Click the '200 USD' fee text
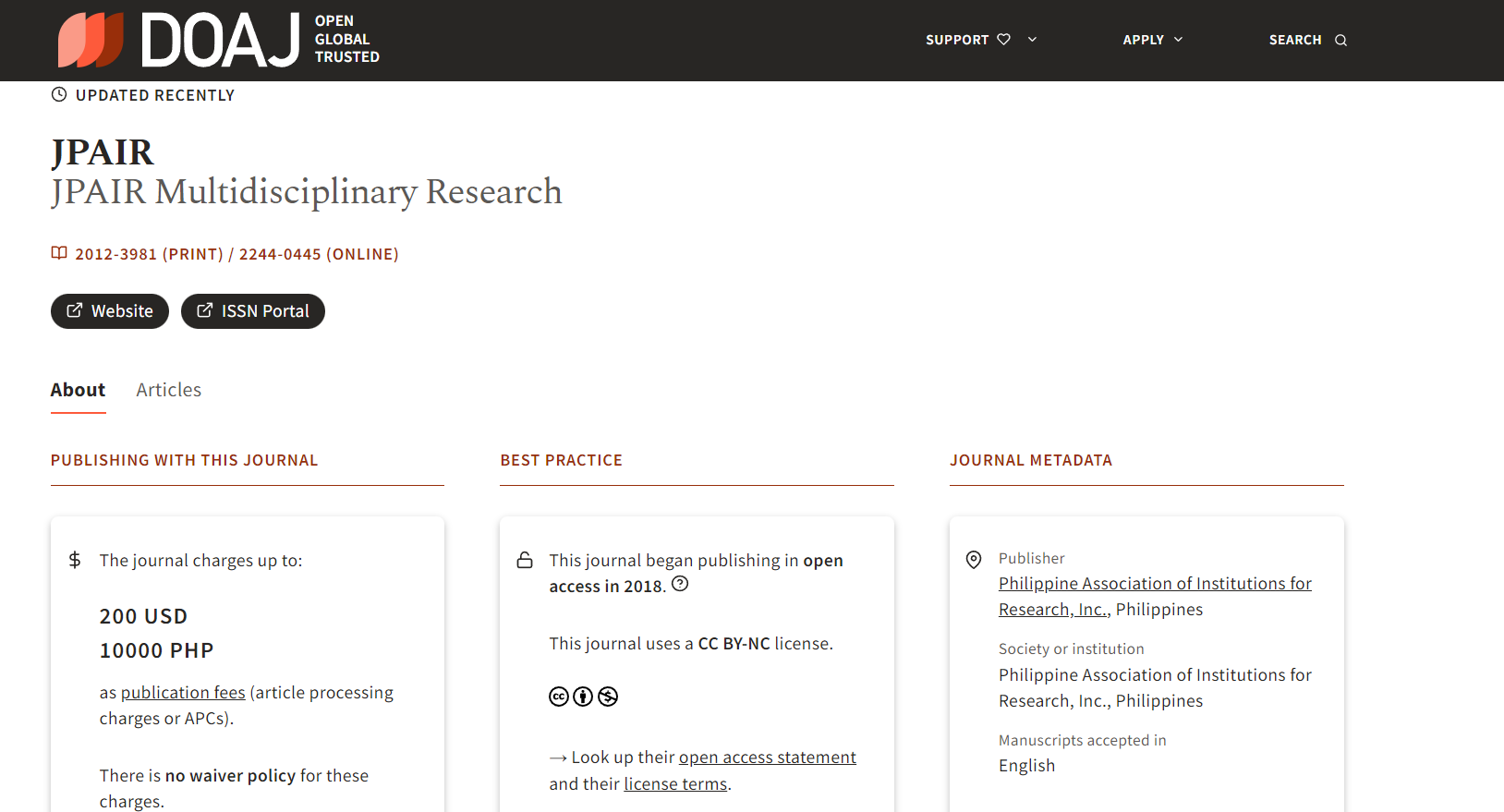The width and height of the screenshot is (1504, 812). coord(144,616)
